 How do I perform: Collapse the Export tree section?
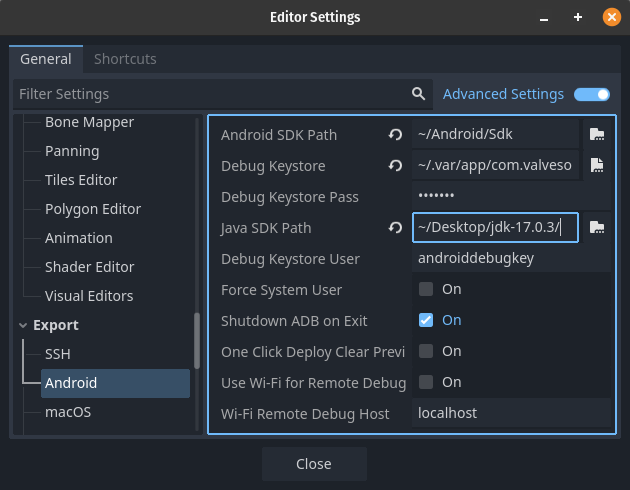[24, 325]
